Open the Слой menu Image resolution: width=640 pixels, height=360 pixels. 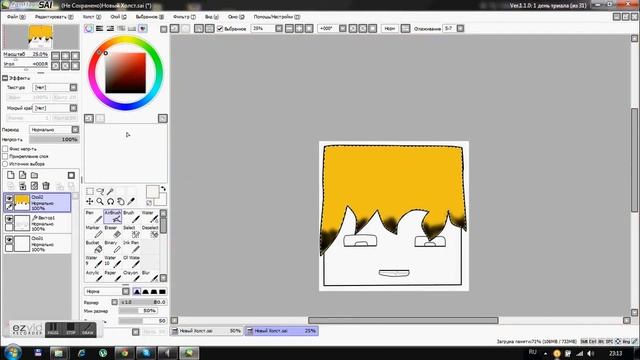tap(118, 17)
